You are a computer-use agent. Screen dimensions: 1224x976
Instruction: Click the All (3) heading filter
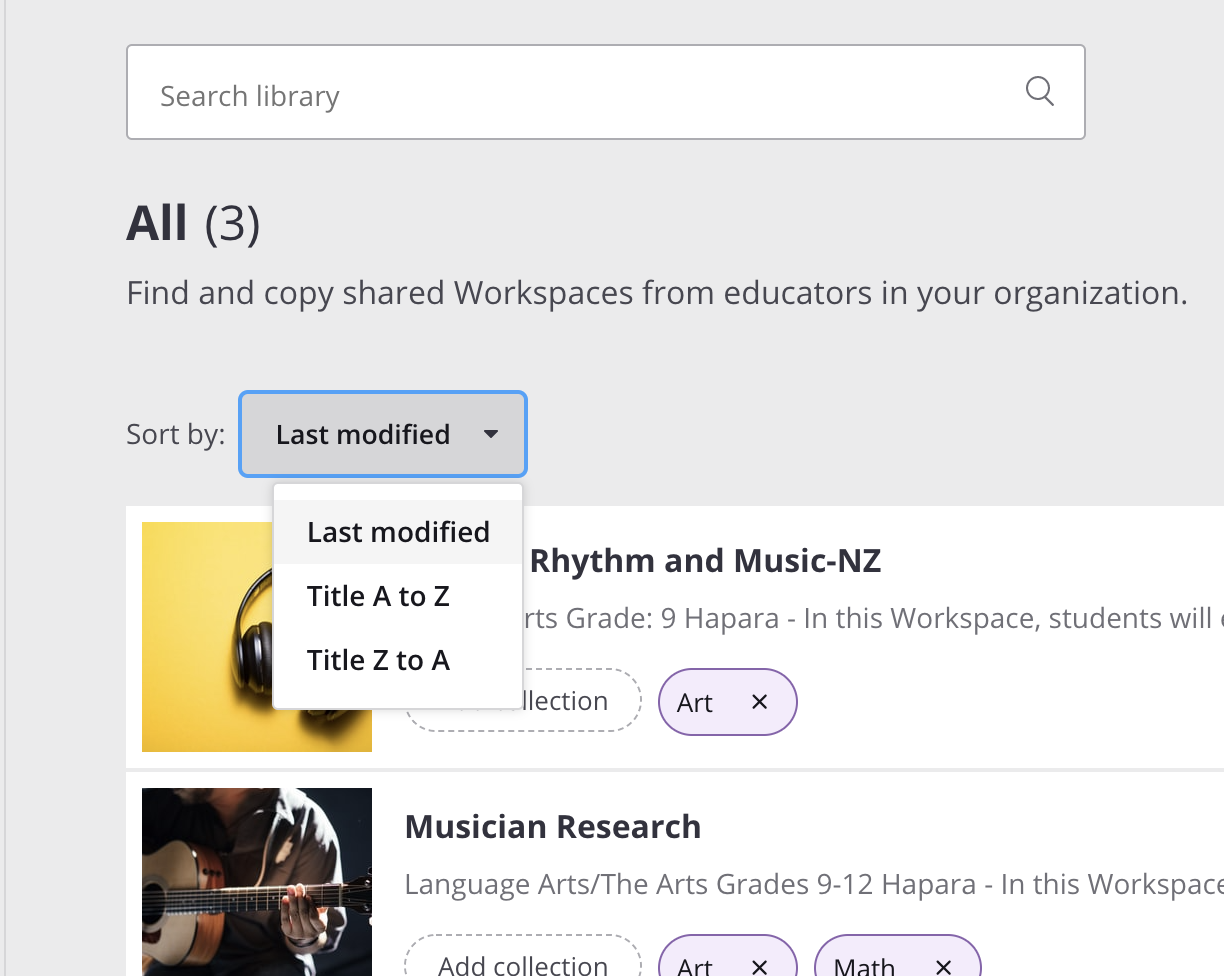(x=192, y=222)
